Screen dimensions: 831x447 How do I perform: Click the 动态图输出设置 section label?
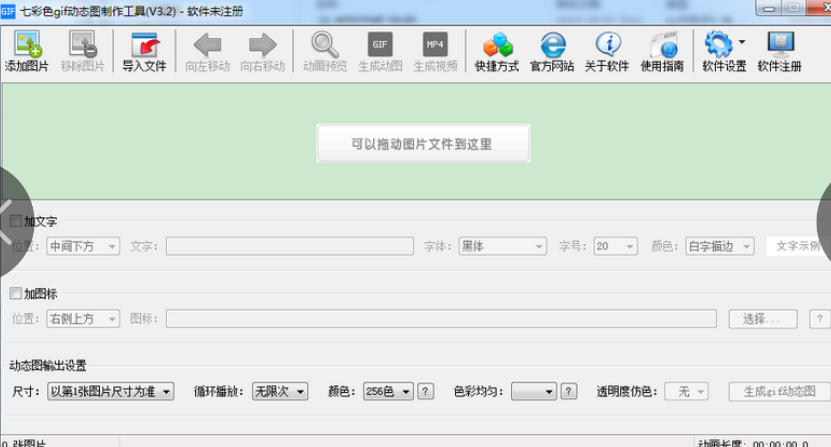pos(48,365)
